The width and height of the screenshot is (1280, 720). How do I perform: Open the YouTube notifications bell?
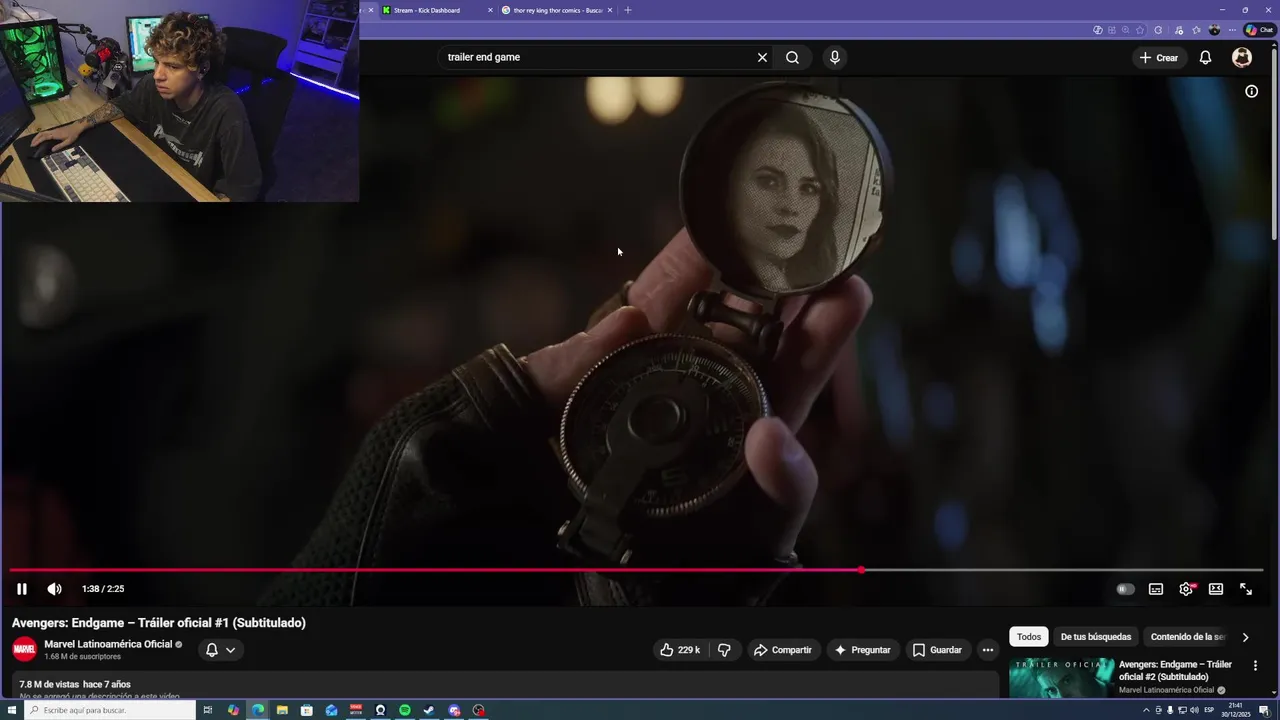[x=1205, y=57]
